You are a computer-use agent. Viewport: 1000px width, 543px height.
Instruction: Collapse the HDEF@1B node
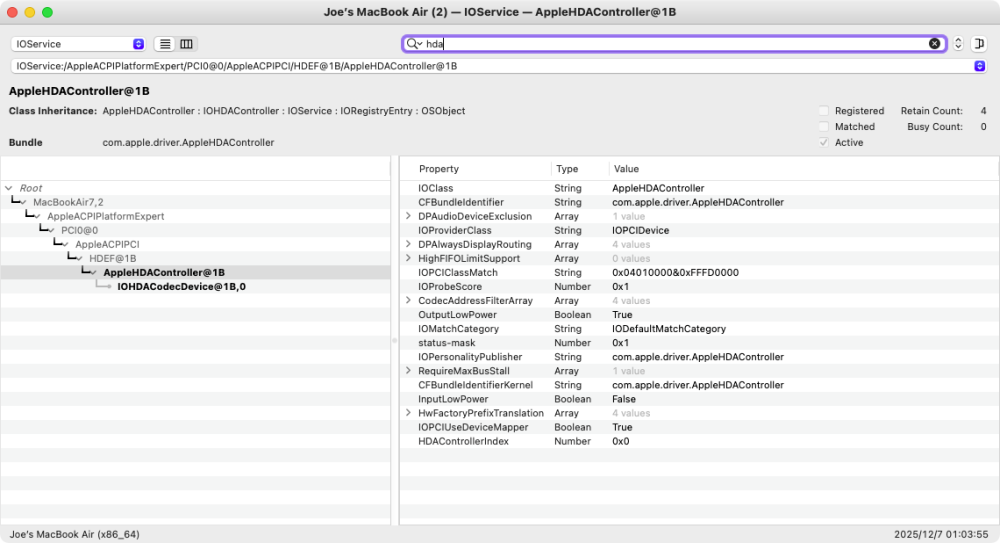click(79, 258)
